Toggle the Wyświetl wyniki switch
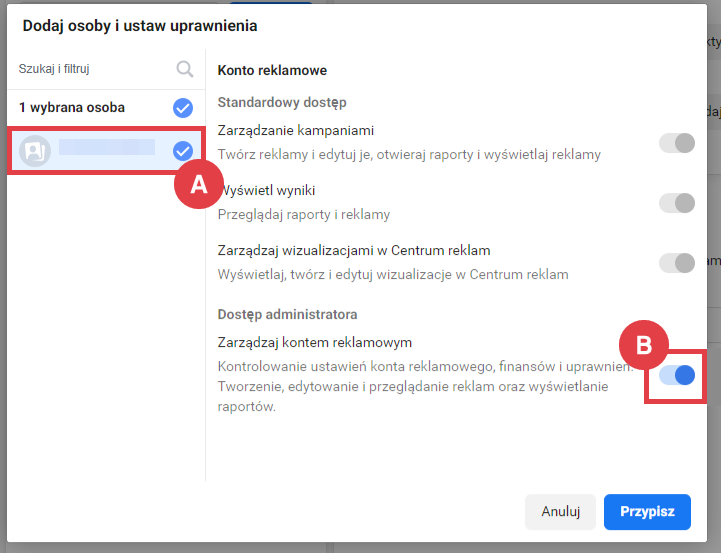 [677, 203]
